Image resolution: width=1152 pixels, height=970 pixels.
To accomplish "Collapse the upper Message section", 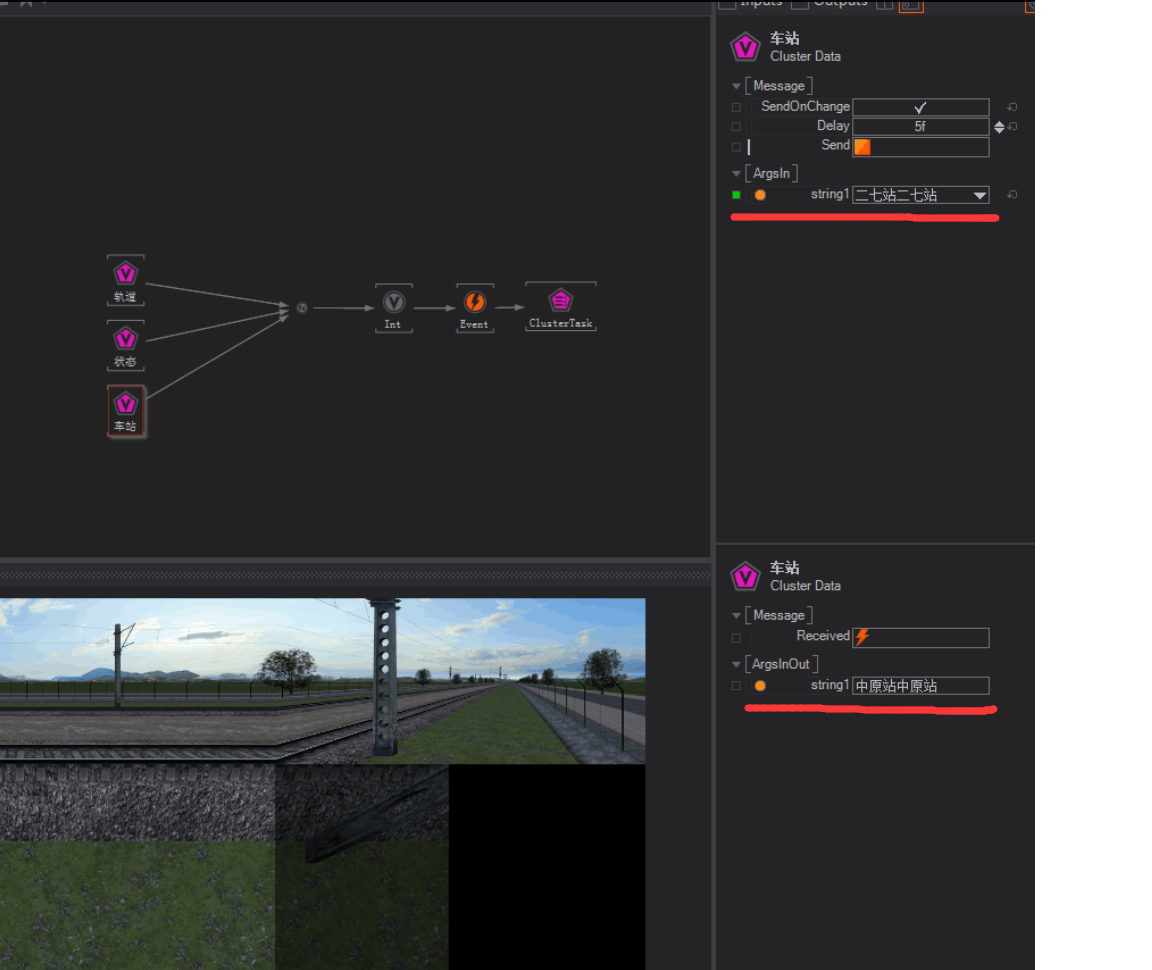I will click(x=737, y=86).
